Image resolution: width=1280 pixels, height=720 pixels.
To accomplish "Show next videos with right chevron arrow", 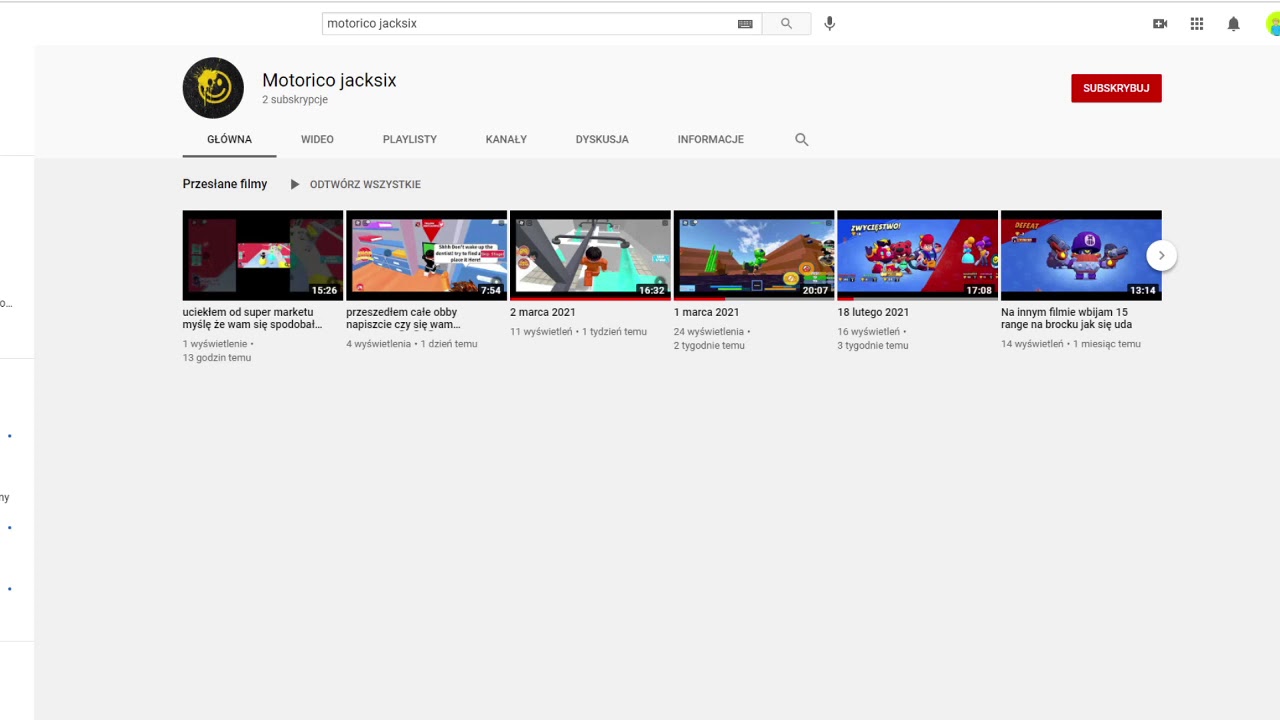I will 1161,255.
